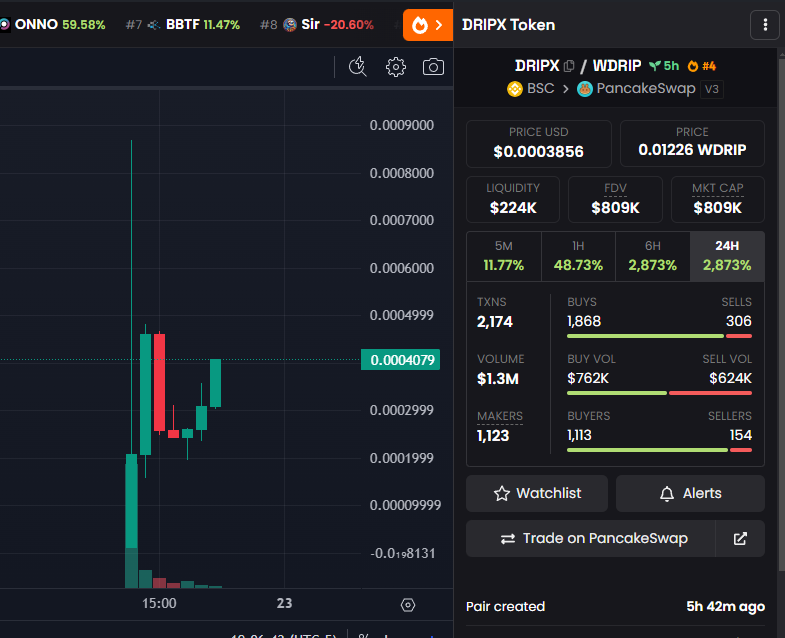Viewport: 785px width, 638px height.
Task: Click the 23 date axis label
Action: click(284, 603)
